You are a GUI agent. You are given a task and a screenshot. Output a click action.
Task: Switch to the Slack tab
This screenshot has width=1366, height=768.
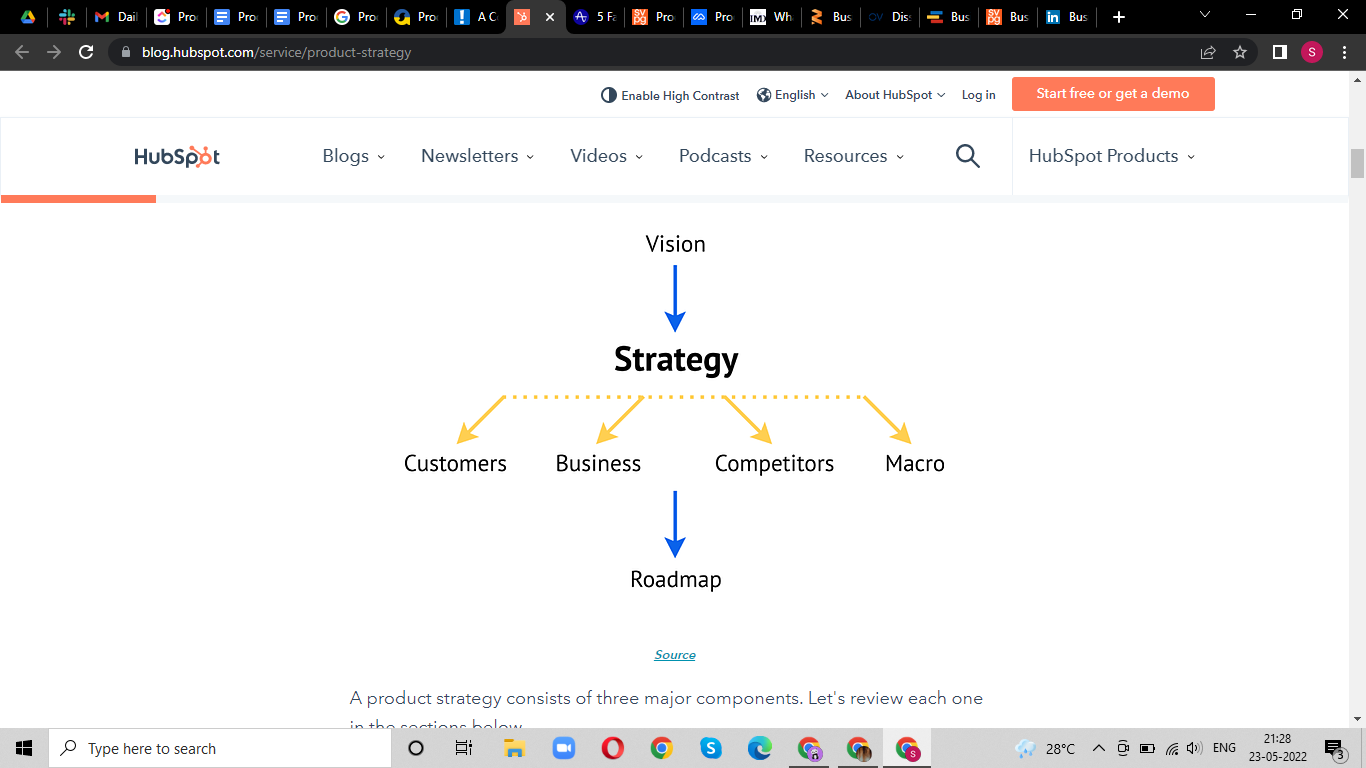[x=67, y=17]
